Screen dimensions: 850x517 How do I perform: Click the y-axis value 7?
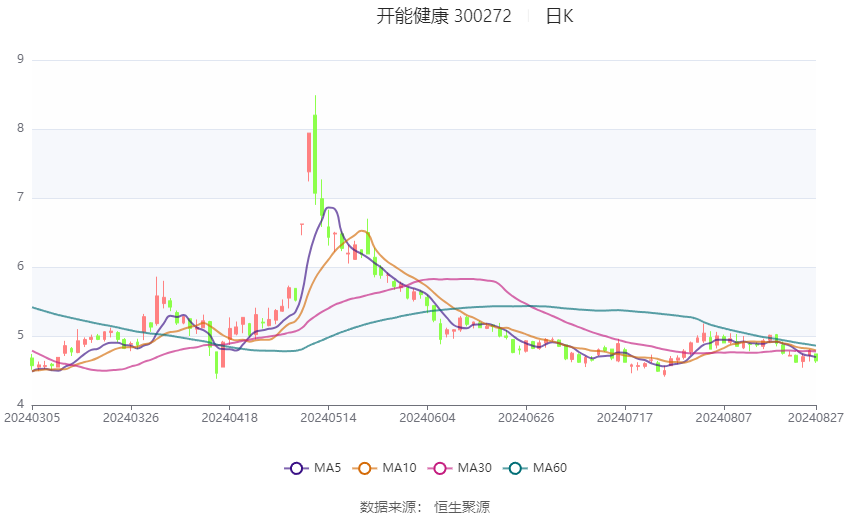click(21, 197)
